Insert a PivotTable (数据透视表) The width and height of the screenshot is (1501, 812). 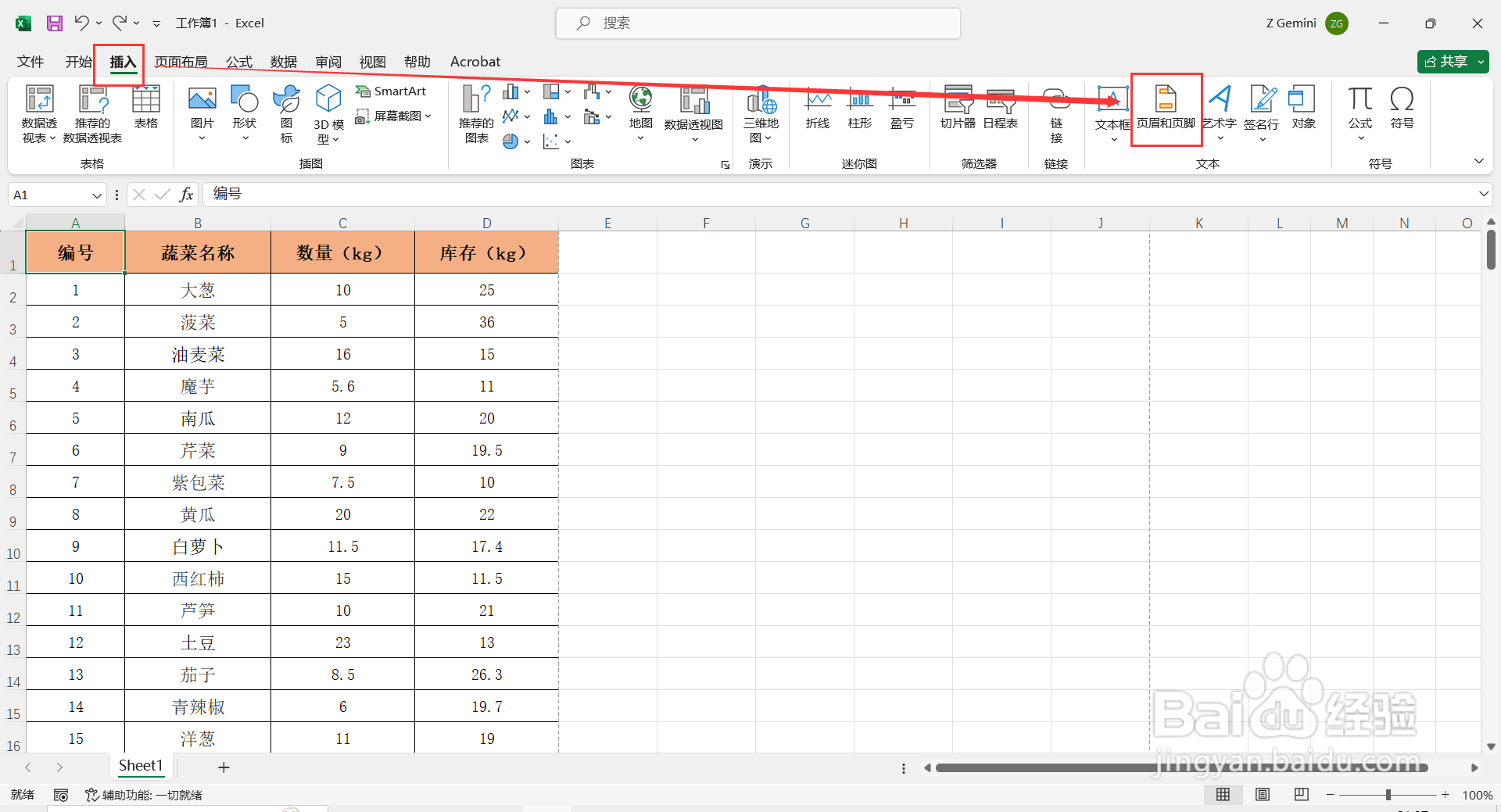[x=39, y=114]
